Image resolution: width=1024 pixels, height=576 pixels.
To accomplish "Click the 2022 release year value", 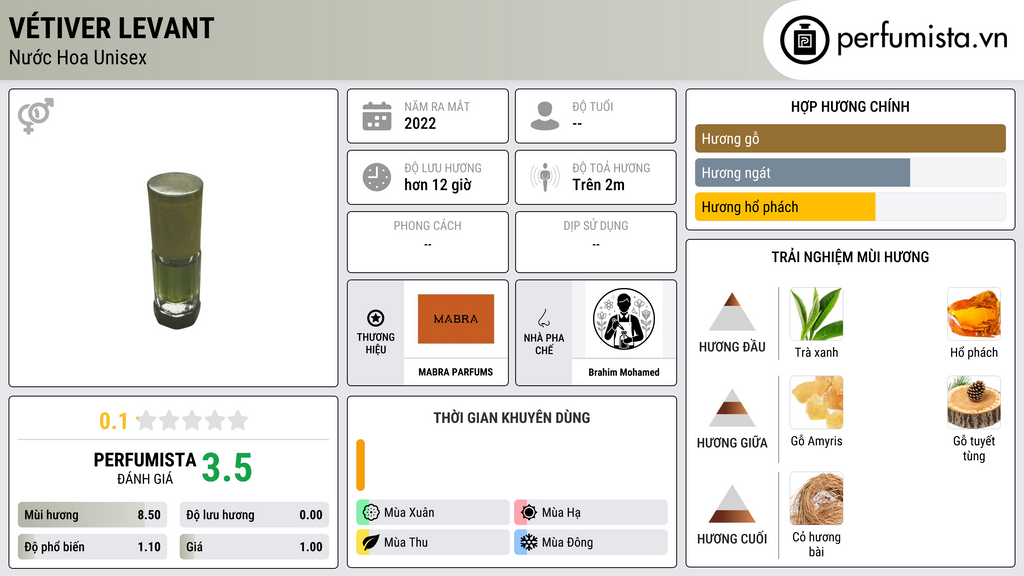I will pyautogui.click(x=420, y=123).
